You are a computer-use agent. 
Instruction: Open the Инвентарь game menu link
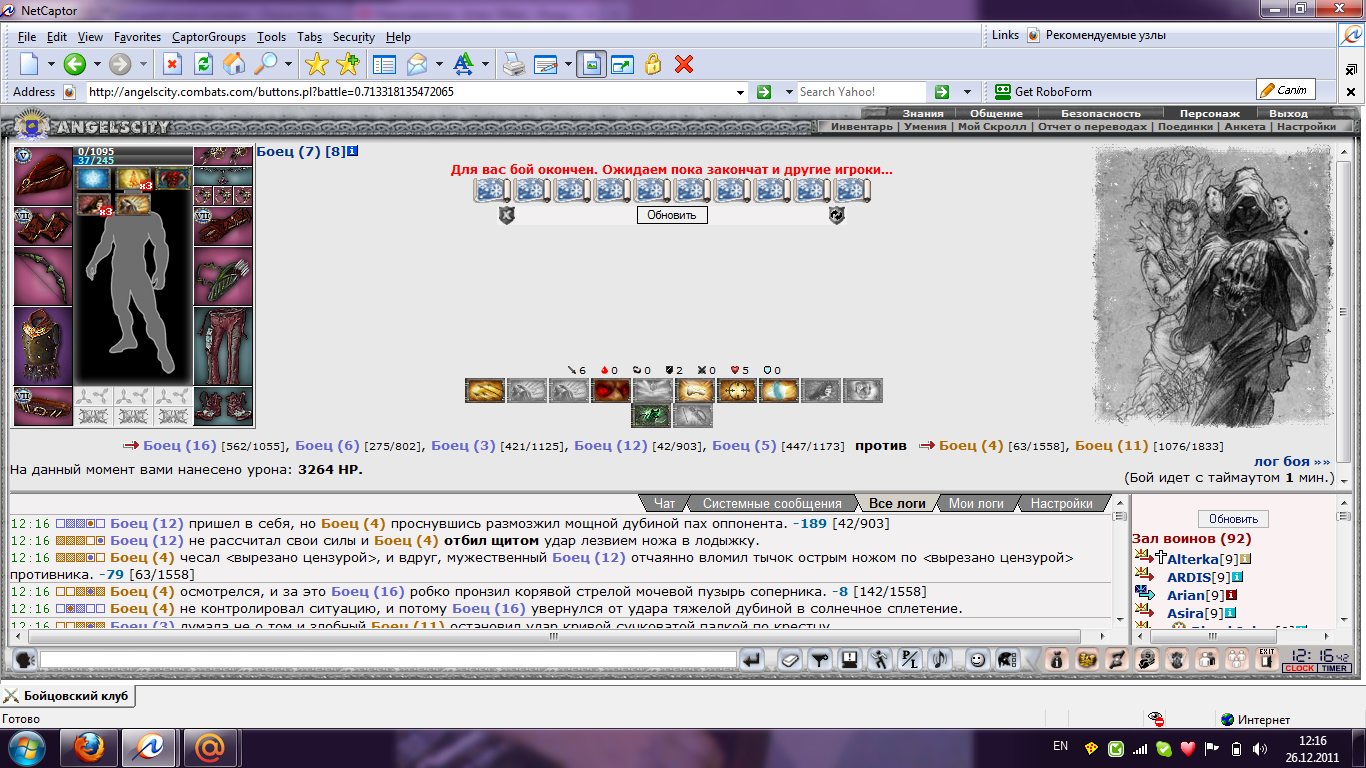pos(861,127)
